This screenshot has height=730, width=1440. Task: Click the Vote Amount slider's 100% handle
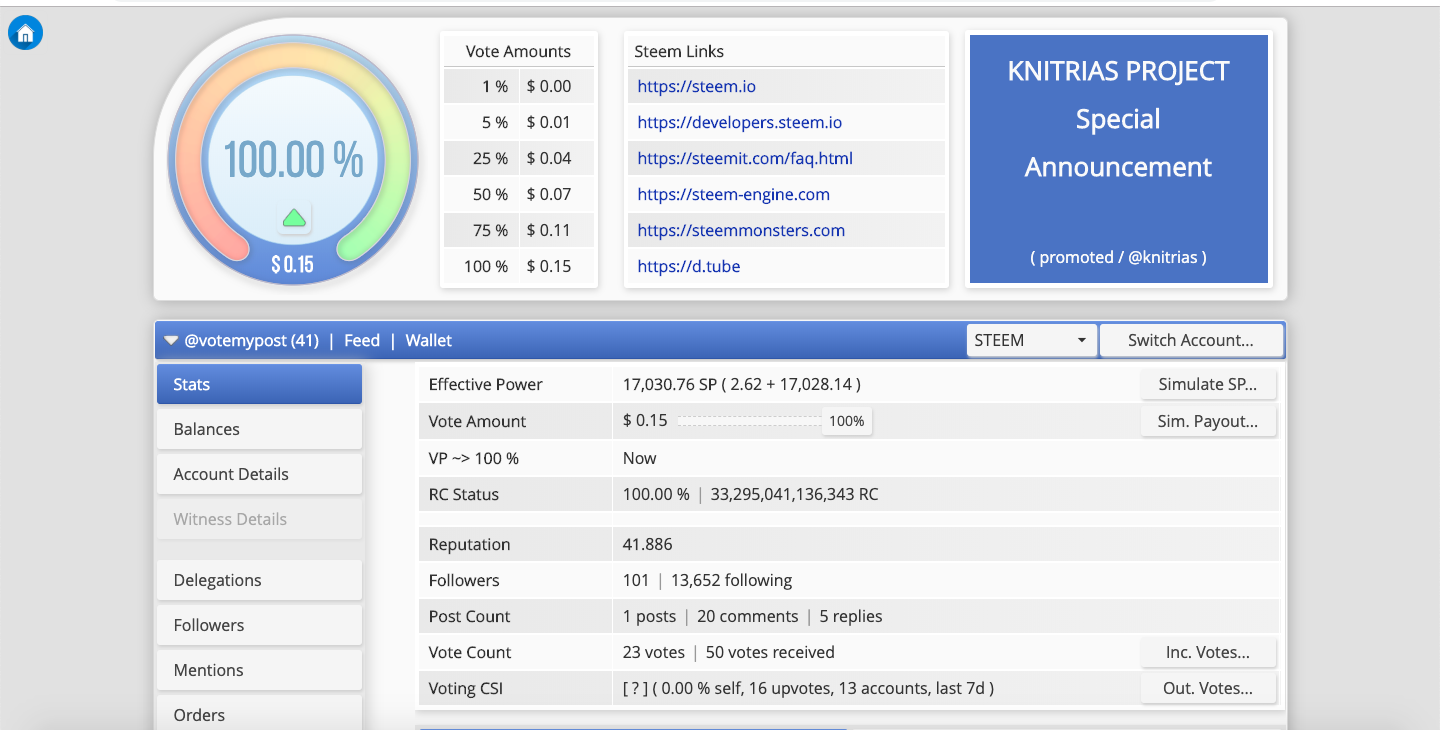(847, 421)
